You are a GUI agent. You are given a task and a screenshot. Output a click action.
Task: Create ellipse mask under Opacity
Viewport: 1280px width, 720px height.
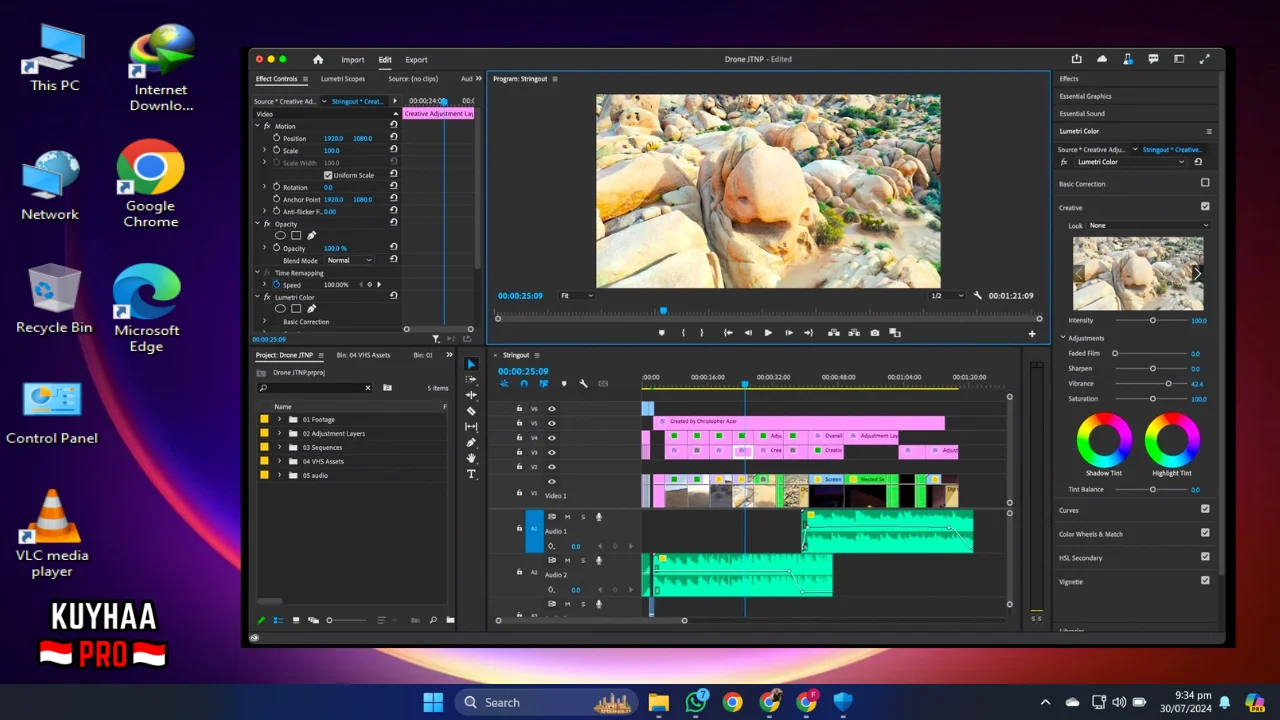pyautogui.click(x=280, y=236)
